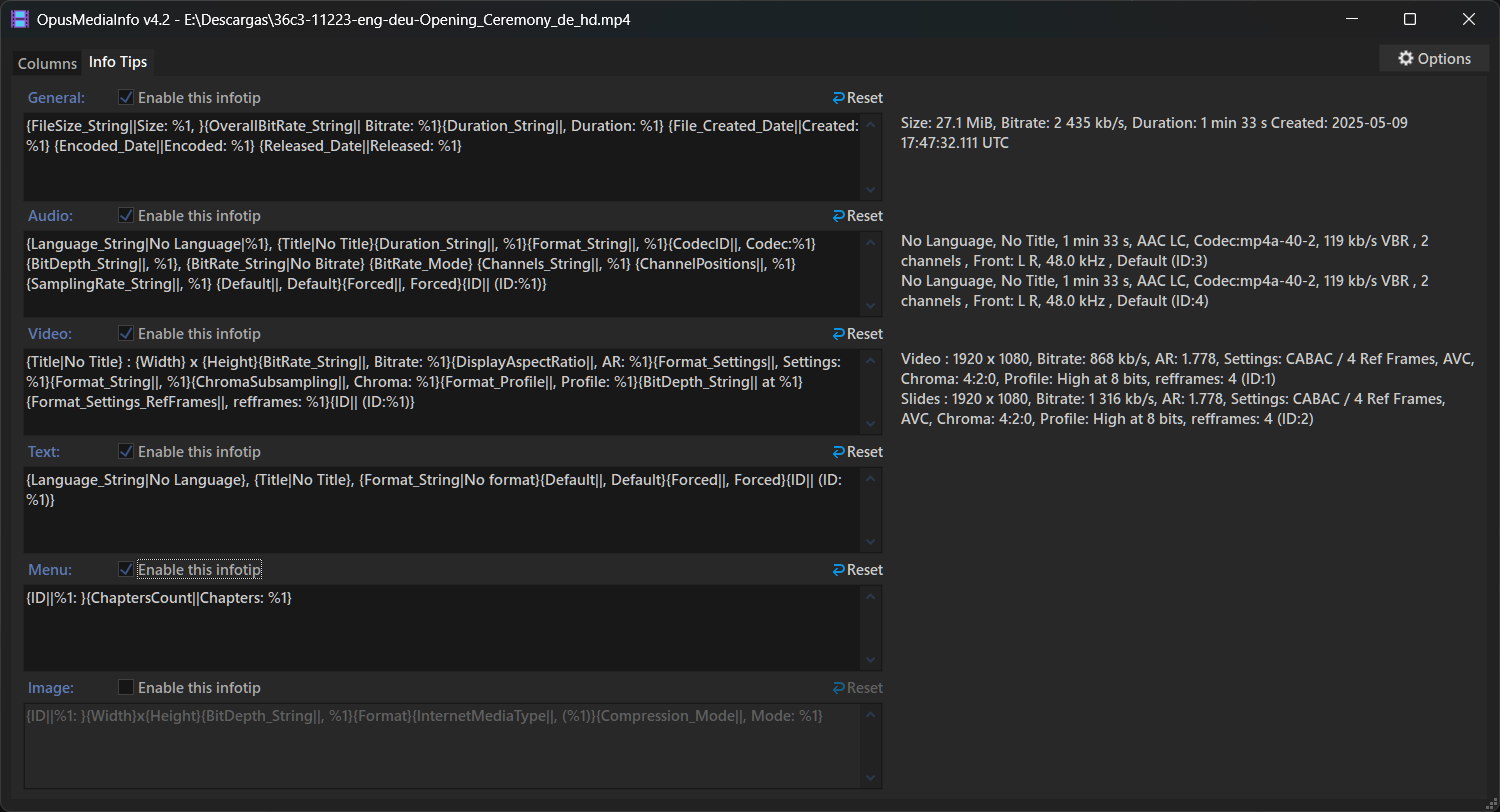This screenshot has height=812, width=1500.
Task: Select the Info Tips tab
Action: (118, 62)
